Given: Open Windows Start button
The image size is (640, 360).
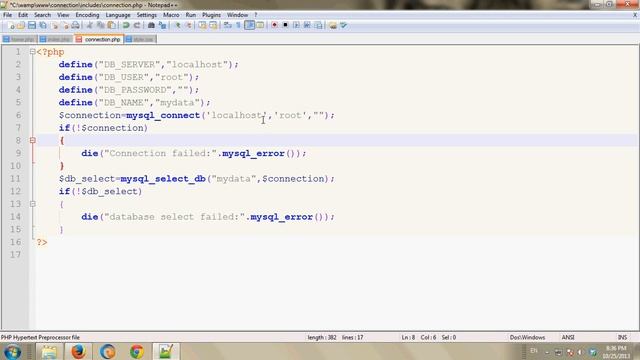Looking at the screenshot, I should tap(12, 352).
